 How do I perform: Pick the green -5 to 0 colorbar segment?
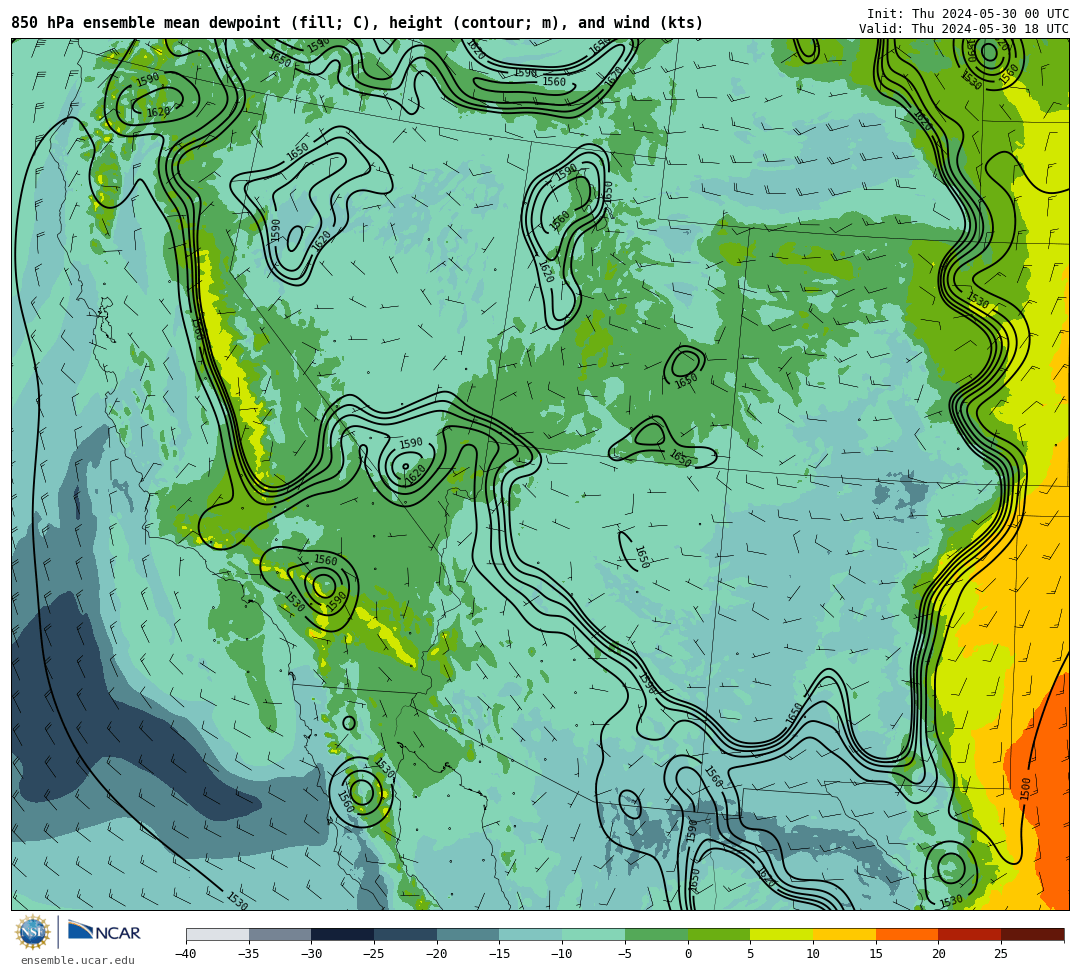pos(656,934)
